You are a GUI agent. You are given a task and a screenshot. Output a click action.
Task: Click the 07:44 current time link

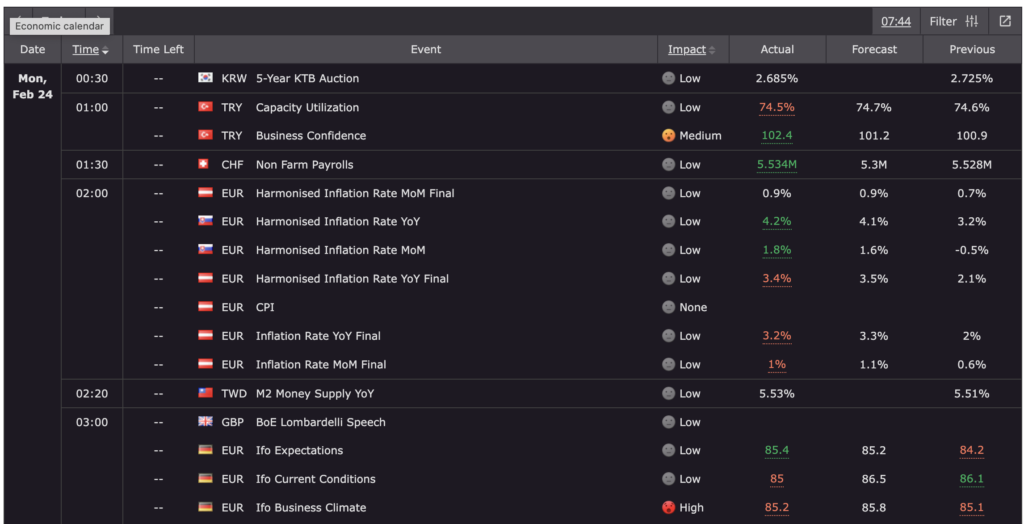pyautogui.click(x=895, y=21)
